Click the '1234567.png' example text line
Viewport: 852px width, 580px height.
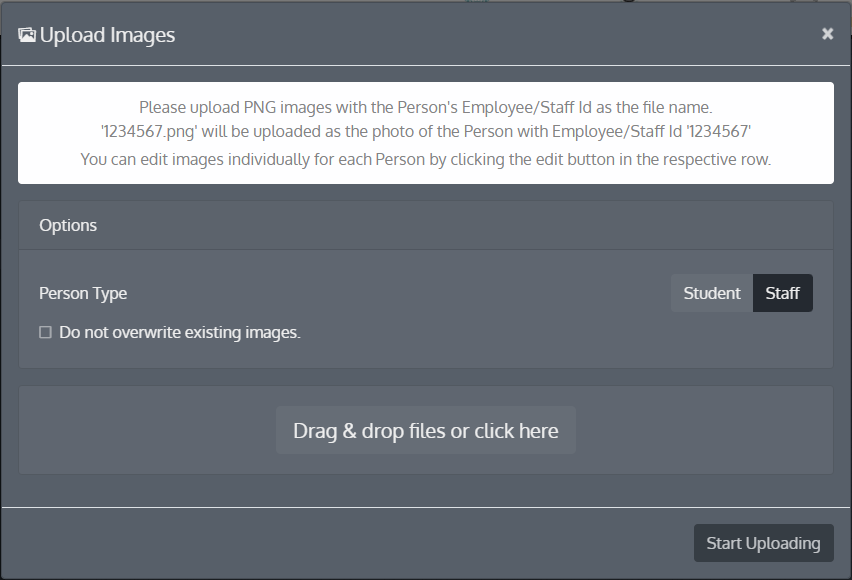tap(425, 130)
